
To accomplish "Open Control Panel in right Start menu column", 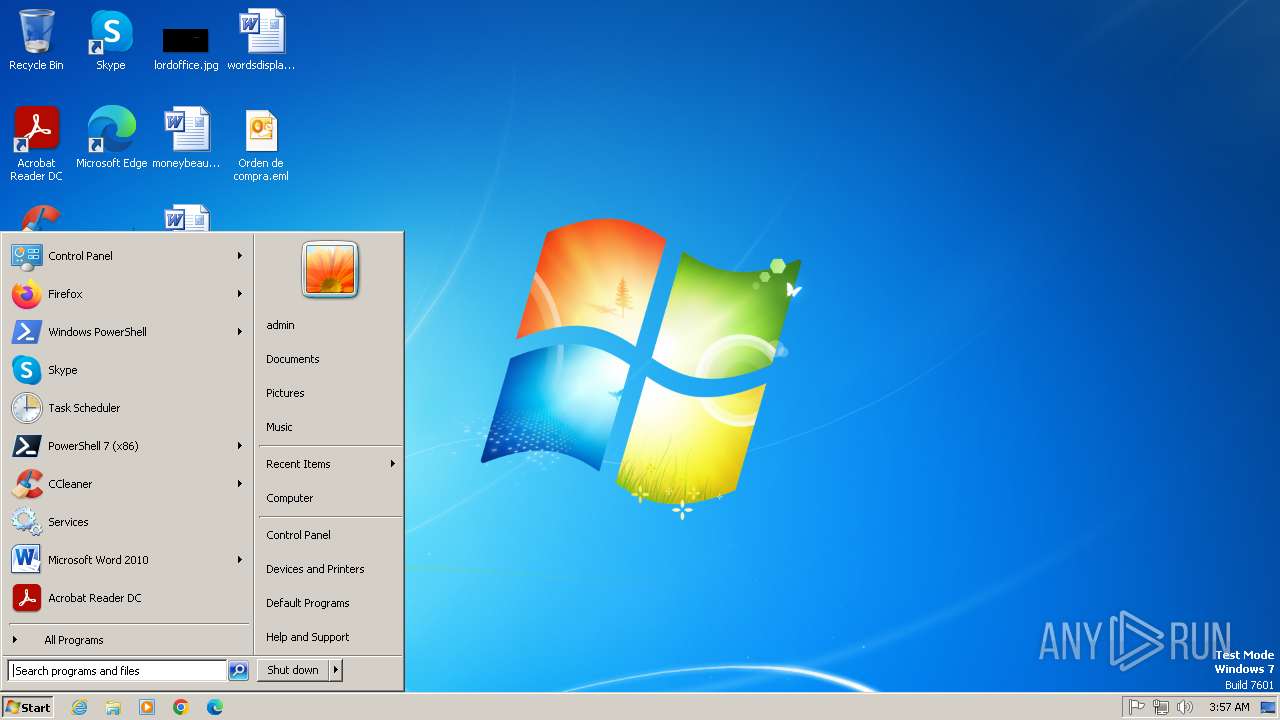I will [330, 535].
